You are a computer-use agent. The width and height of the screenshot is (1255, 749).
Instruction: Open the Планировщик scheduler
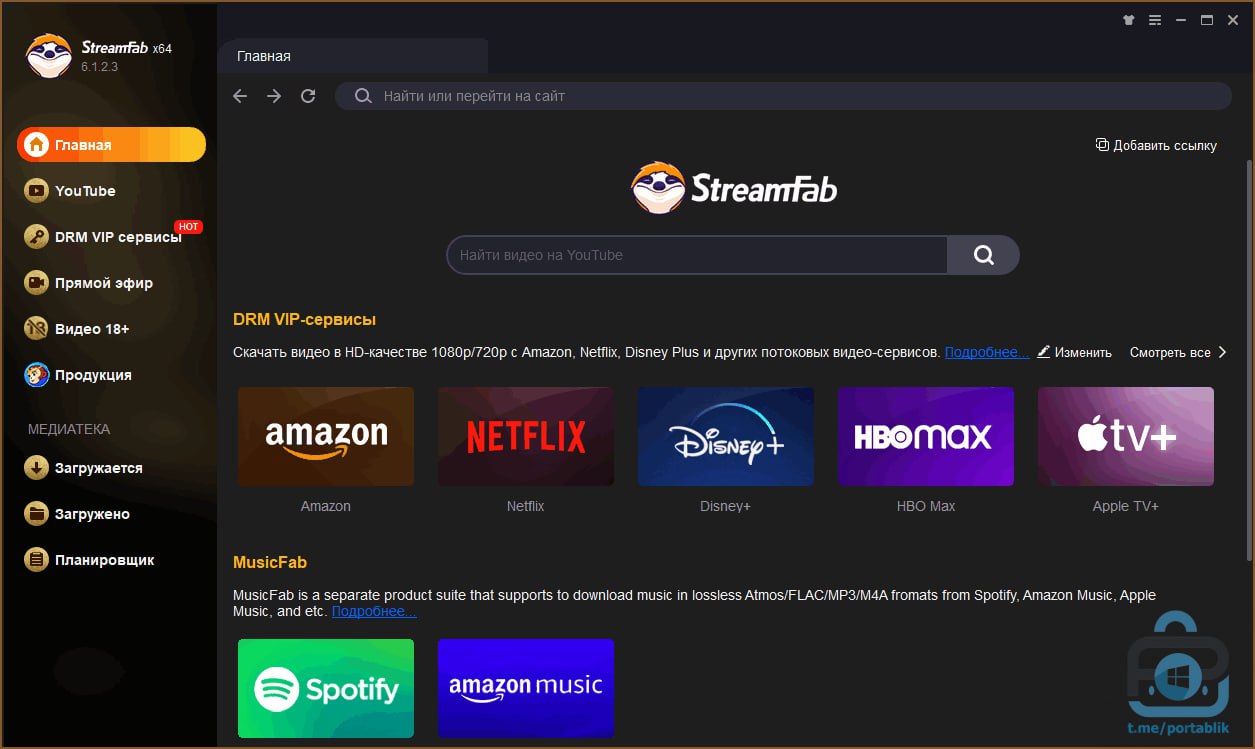point(104,560)
